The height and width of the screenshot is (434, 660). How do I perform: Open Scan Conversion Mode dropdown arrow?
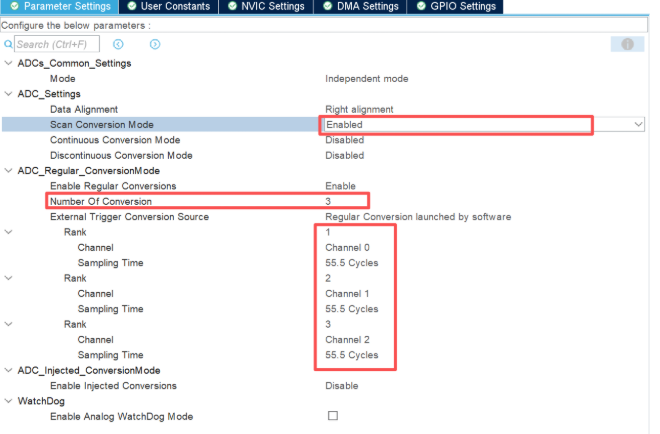coord(638,125)
